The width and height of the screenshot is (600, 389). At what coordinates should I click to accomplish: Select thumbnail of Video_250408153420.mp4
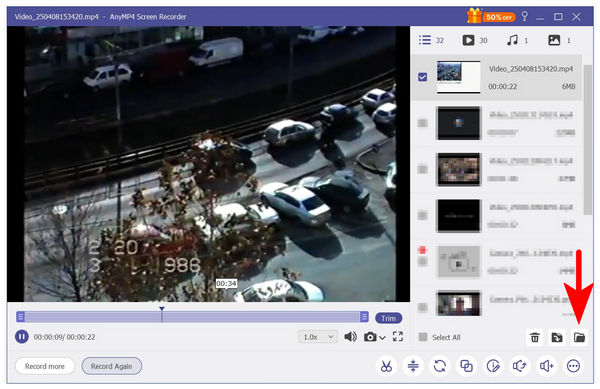click(458, 77)
